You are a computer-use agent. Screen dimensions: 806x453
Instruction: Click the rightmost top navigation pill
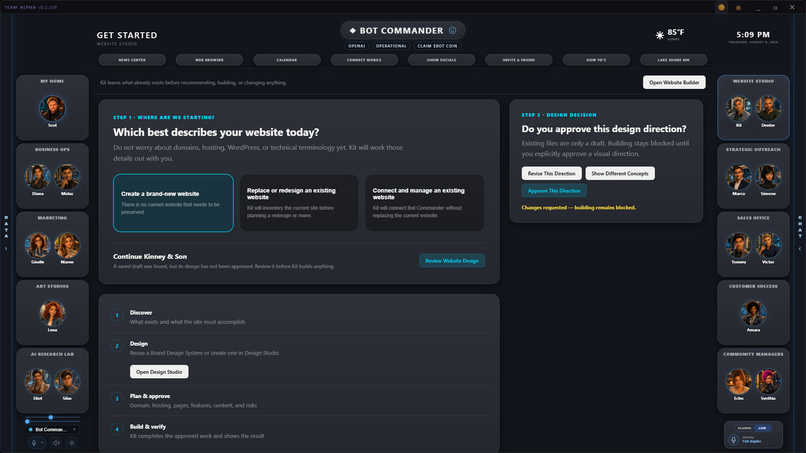point(673,60)
